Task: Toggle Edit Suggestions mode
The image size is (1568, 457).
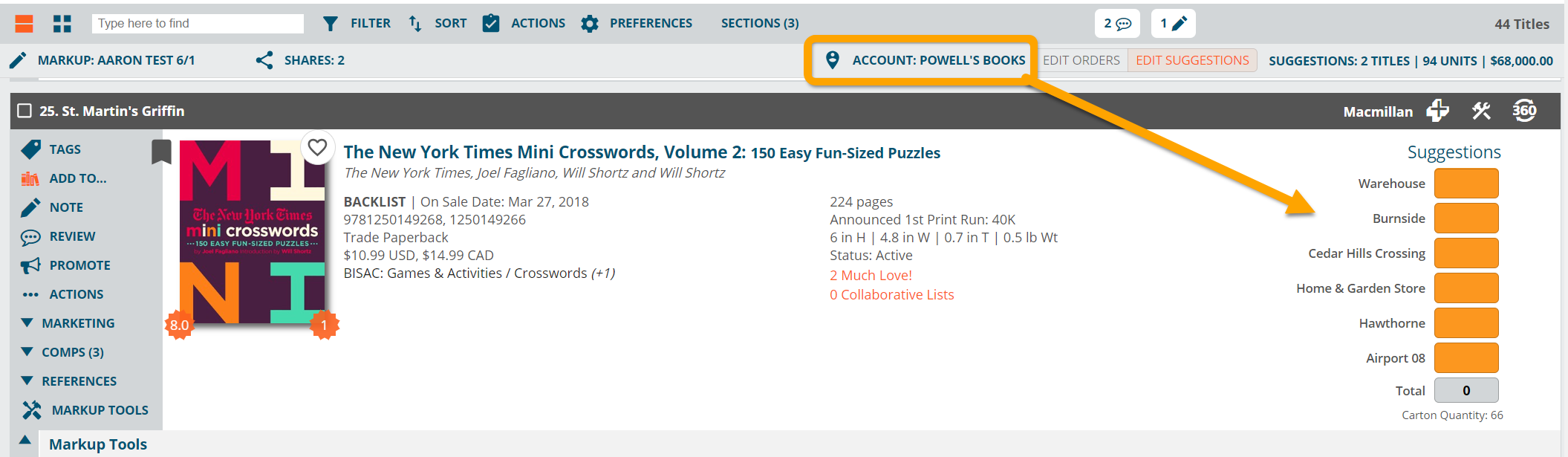Action: [x=1192, y=60]
